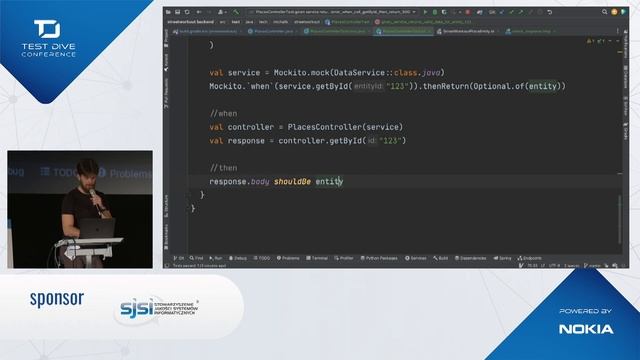Open the Gradle panel on right stripe
The width and height of the screenshot is (640, 360).
click(x=626, y=131)
